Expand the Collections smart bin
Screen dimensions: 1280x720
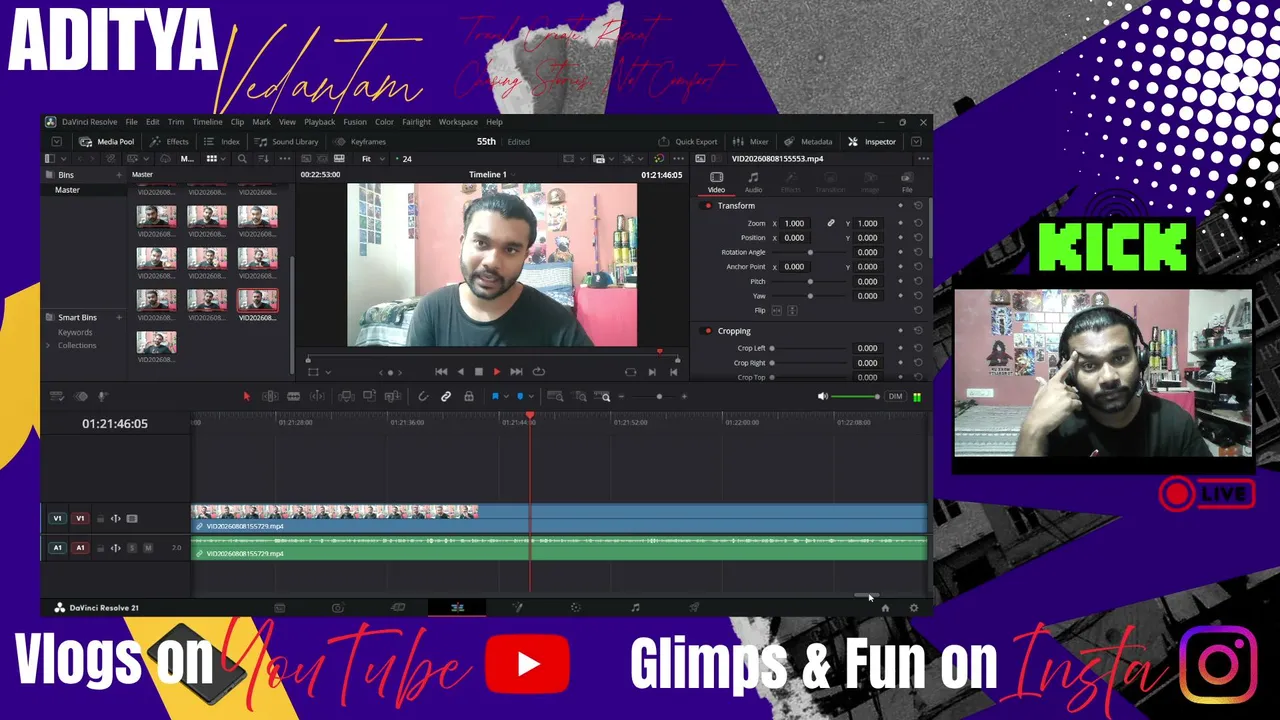[47, 346]
